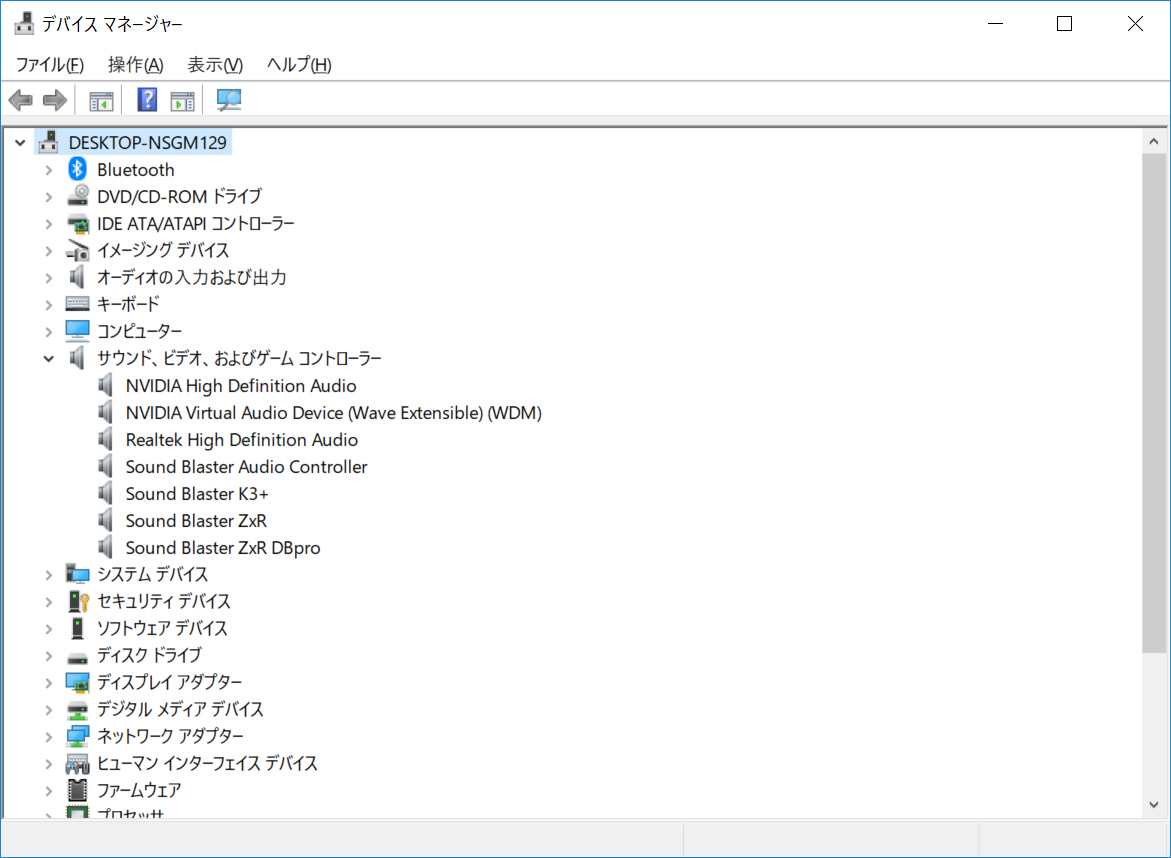Expand the IDE ATA/ATAPI コントローラー category

coord(49,224)
